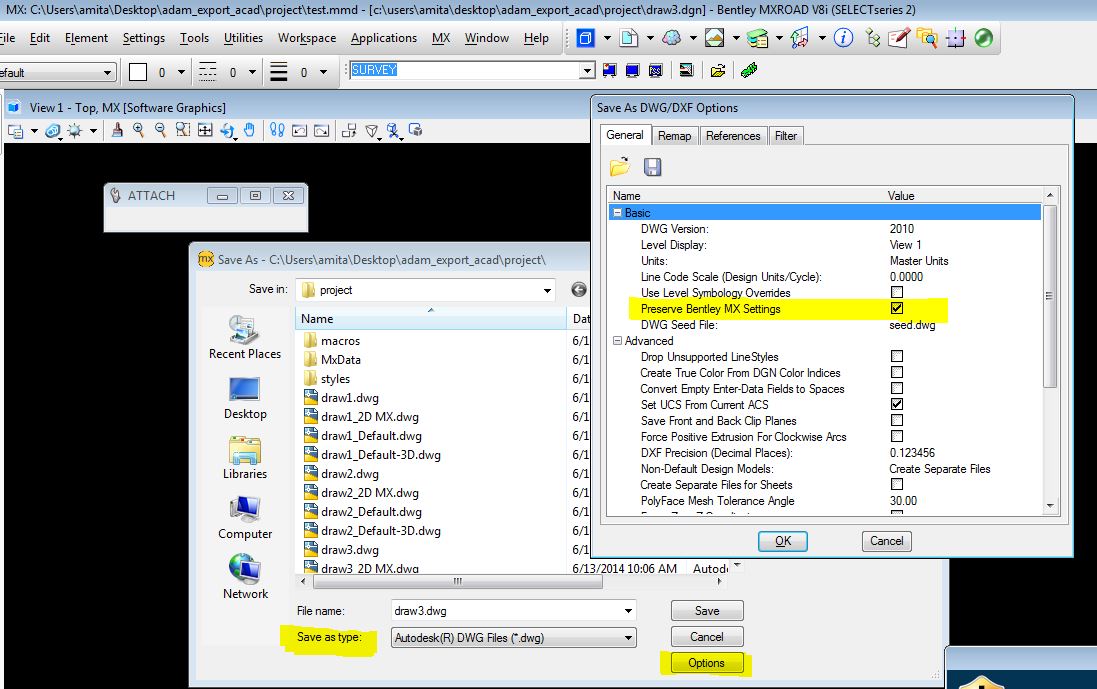This screenshot has width=1097, height=689.
Task: Open the SURVEY model dropdown list
Action: (588, 70)
